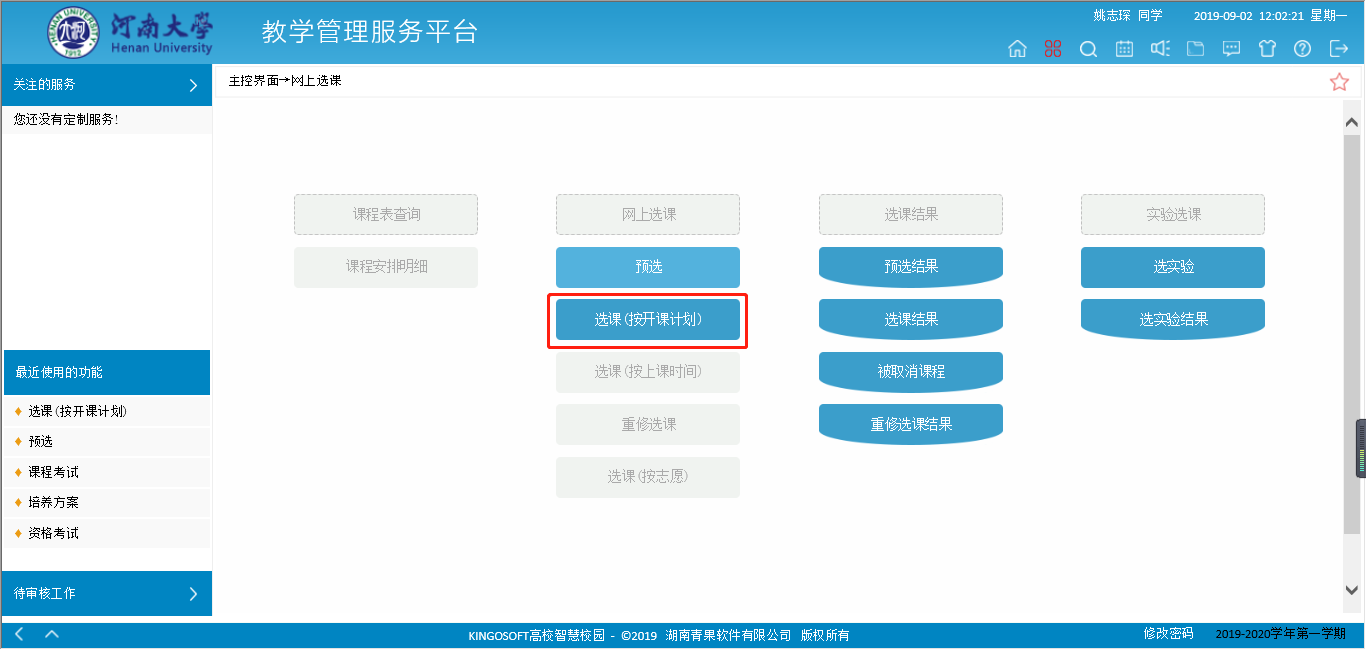
Task: Click the 选实验结果 button
Action: coord(1173,320)
